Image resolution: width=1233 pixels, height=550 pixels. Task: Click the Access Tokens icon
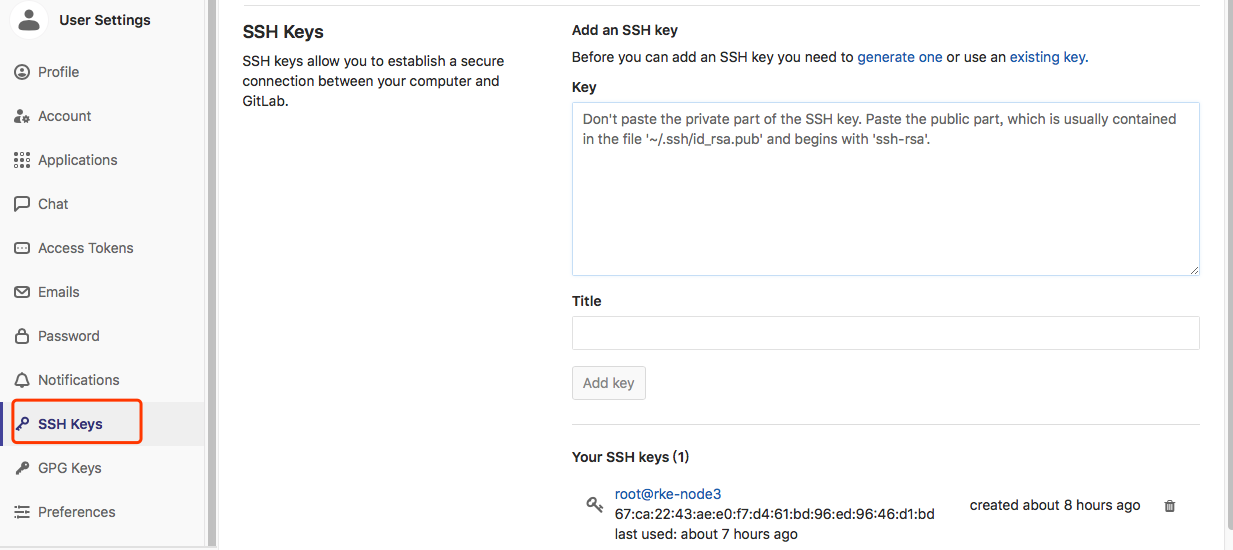pos(22,248)
